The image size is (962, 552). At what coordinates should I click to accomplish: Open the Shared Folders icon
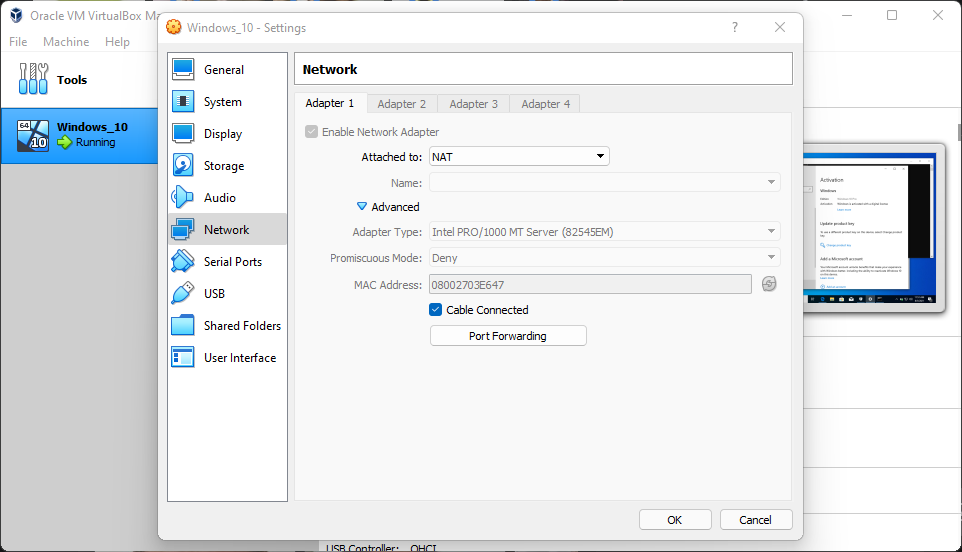(x=183, y=325)
